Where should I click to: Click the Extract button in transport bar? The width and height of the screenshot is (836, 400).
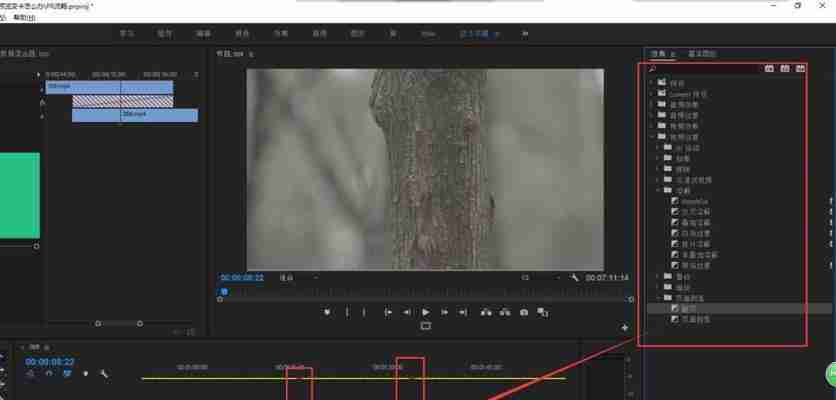[x=505, y=312]
